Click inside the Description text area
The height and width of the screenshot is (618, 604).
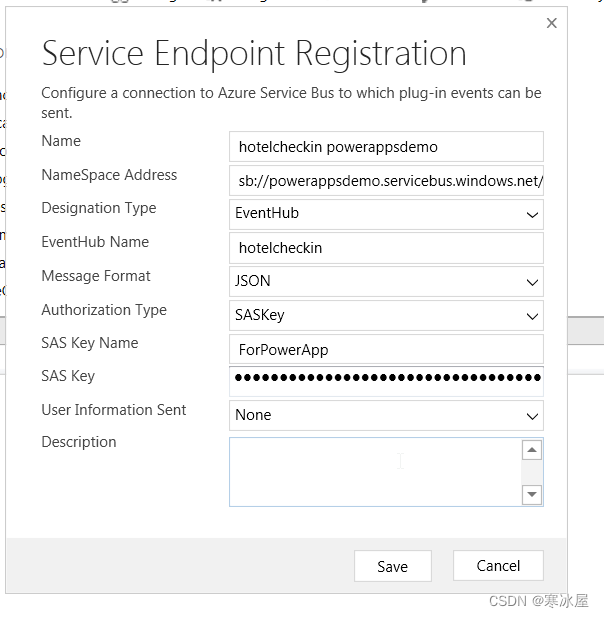375,471
